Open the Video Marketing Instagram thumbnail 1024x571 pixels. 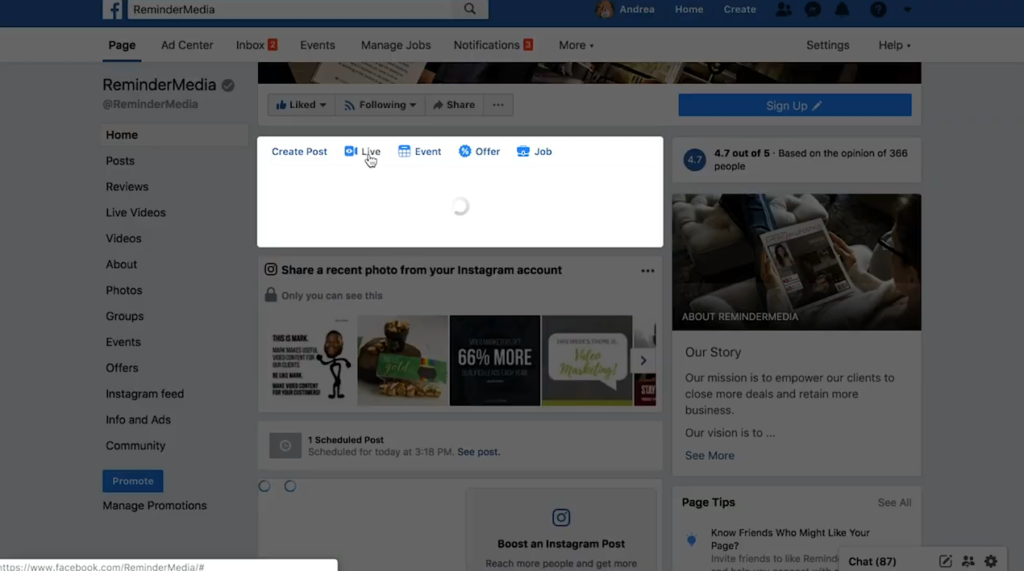(586, 361)
